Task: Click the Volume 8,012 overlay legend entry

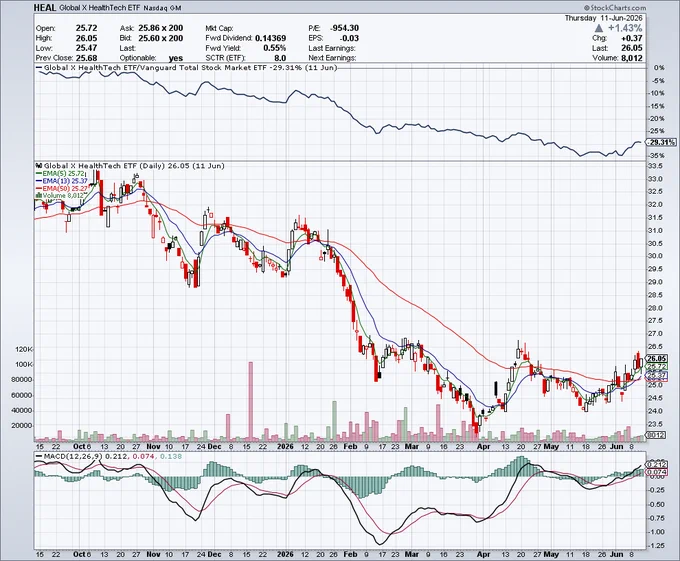Action: click(x=60, y=196)
